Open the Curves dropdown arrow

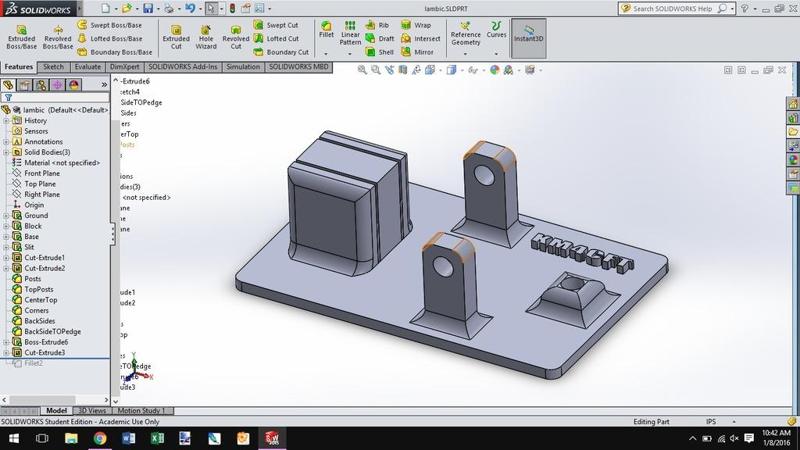pyautogui.click(x=496, y=54)
